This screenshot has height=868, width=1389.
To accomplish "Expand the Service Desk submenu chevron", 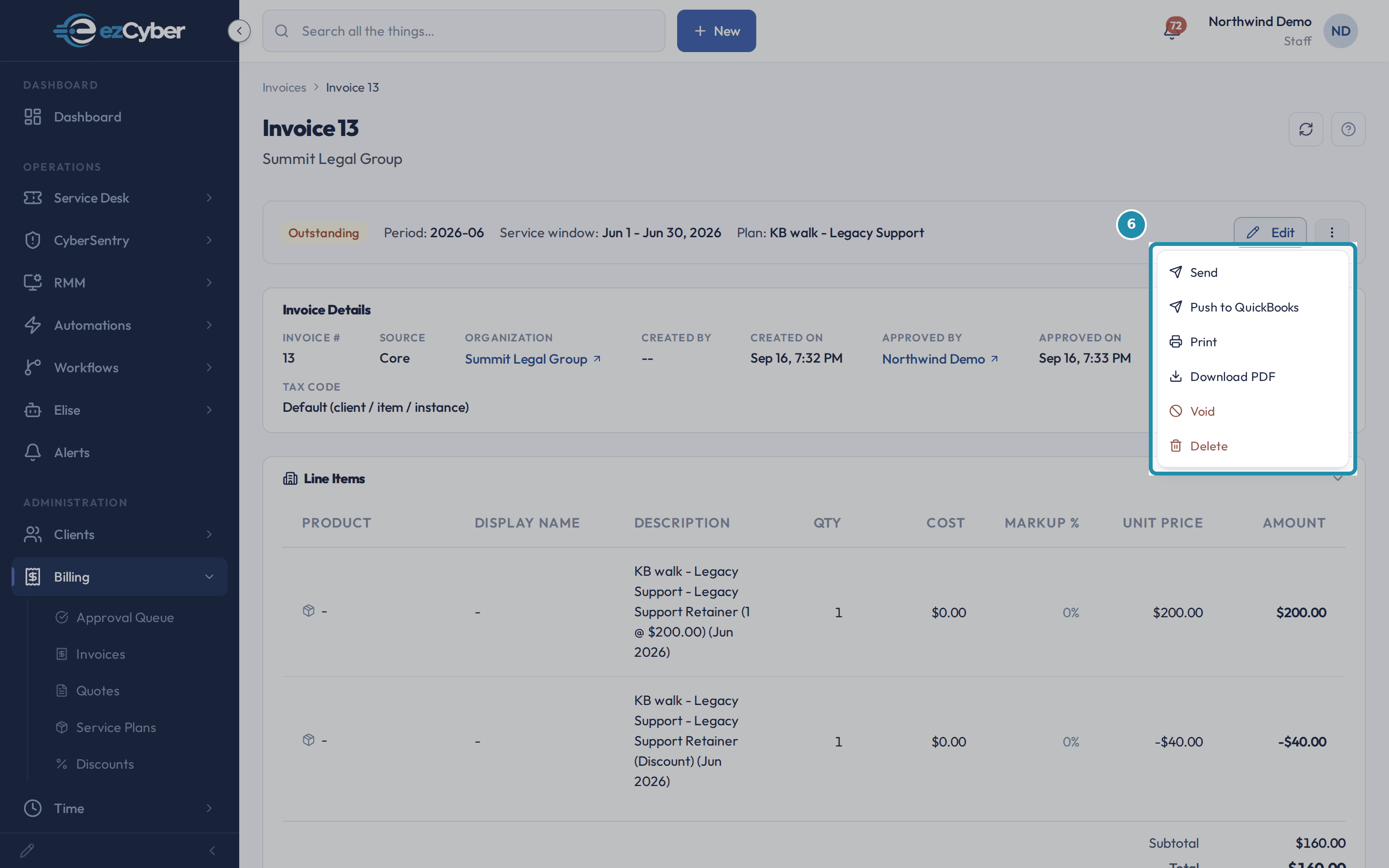I will pyautogui.click(x=209, y=198).
